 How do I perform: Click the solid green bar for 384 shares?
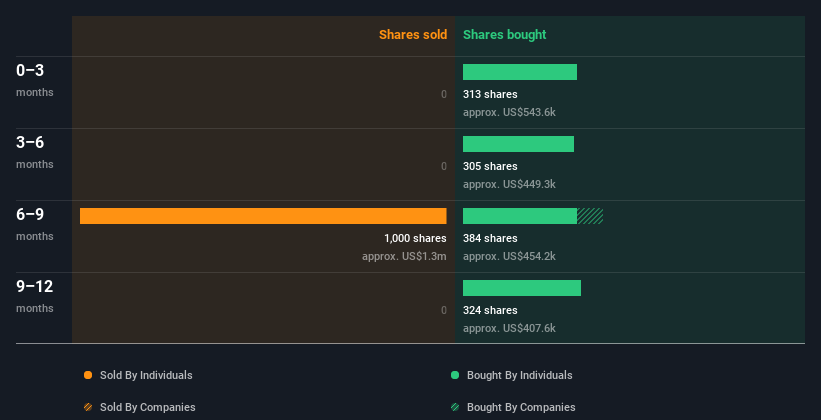520,216
